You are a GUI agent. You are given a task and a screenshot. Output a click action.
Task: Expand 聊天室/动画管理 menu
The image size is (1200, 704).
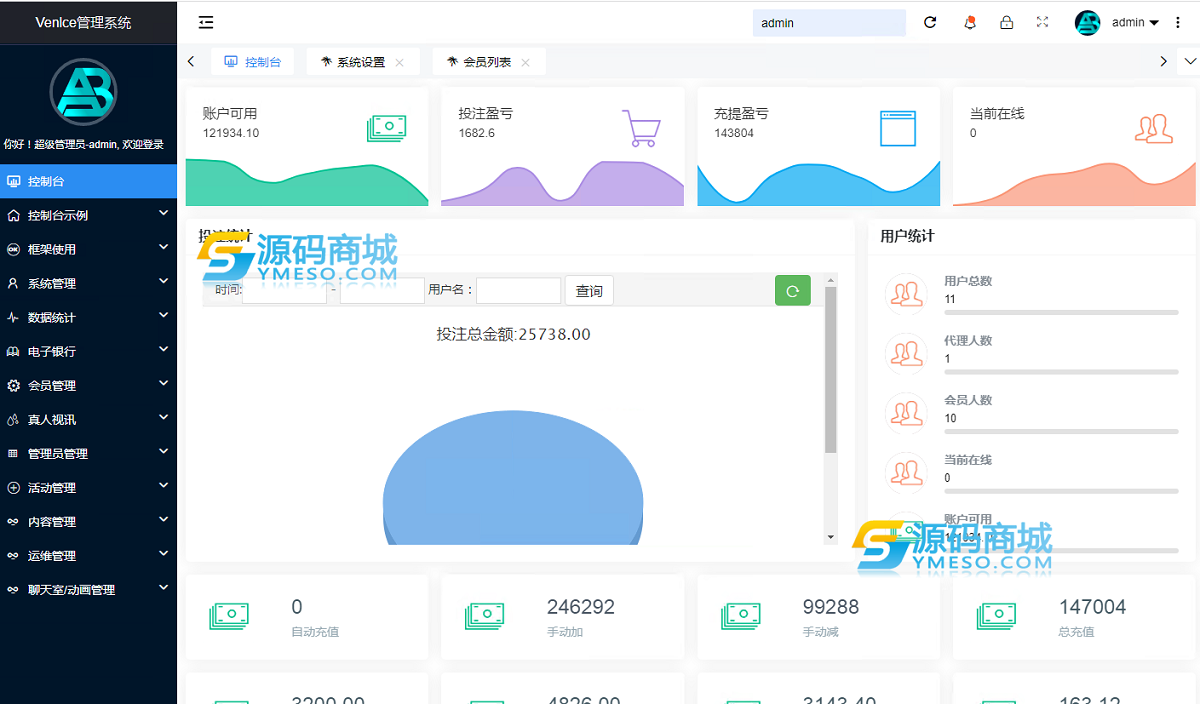(x=88, y=589)
